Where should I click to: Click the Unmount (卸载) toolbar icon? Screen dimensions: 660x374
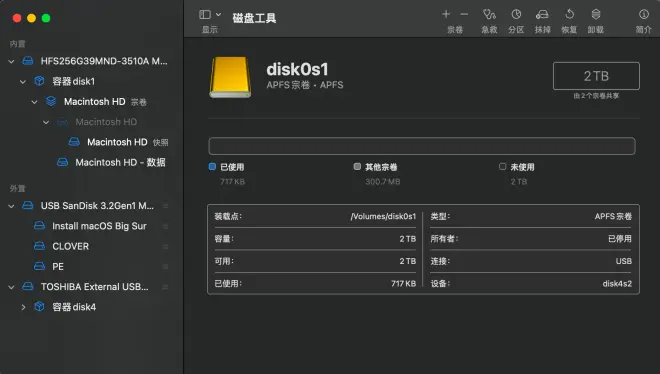(x=596, y=14)
